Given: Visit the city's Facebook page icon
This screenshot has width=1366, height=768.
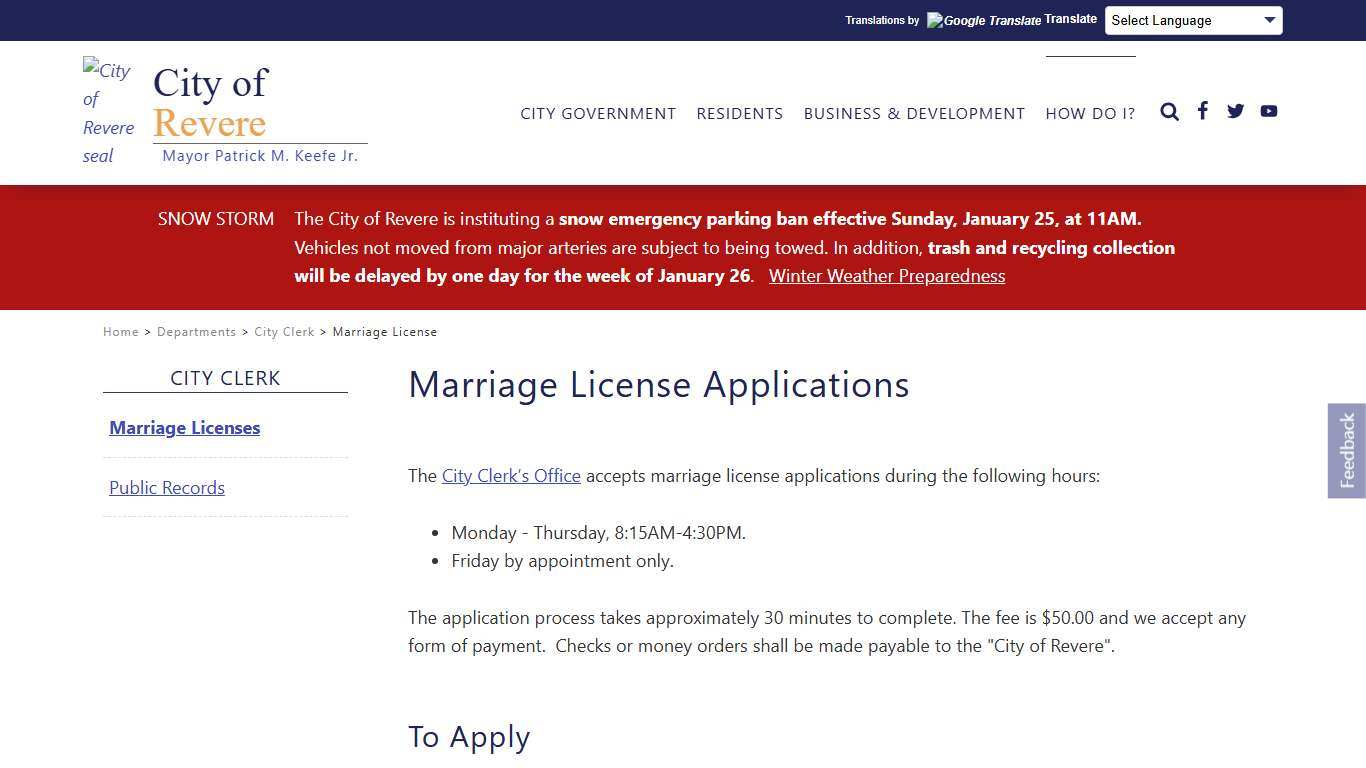Looking at the screenshot, I should tap(1202, 111).
